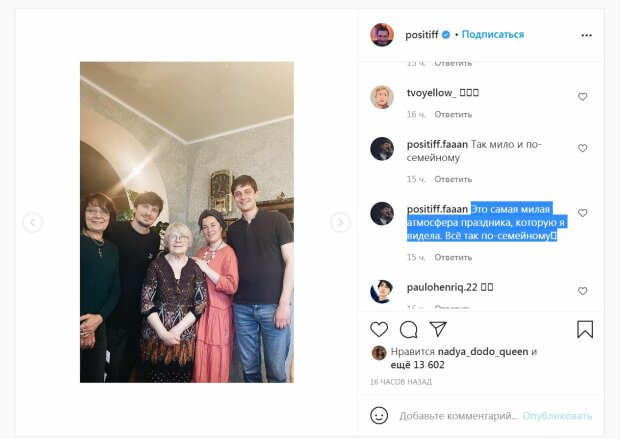
Task: Reply to tvoyellow_ comment via Ответить
Action: [453, 114]
